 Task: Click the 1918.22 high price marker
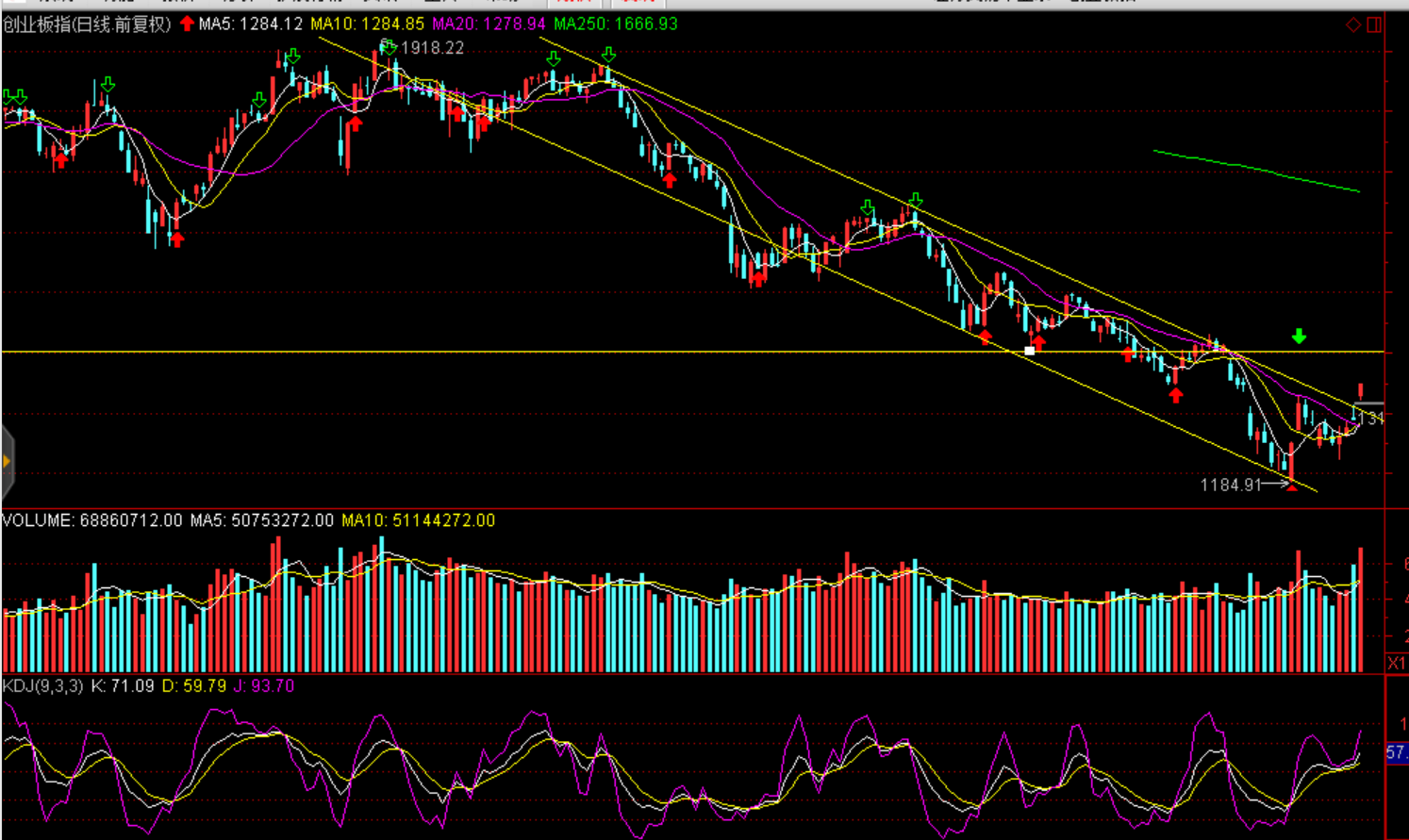[x=432, y=48]
